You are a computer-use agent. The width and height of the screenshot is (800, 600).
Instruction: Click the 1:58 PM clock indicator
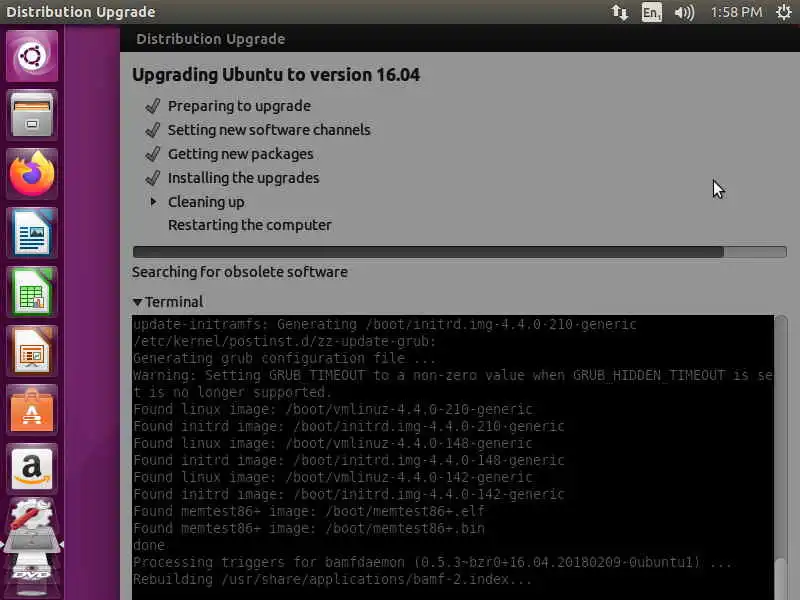(x=736, y=12)
